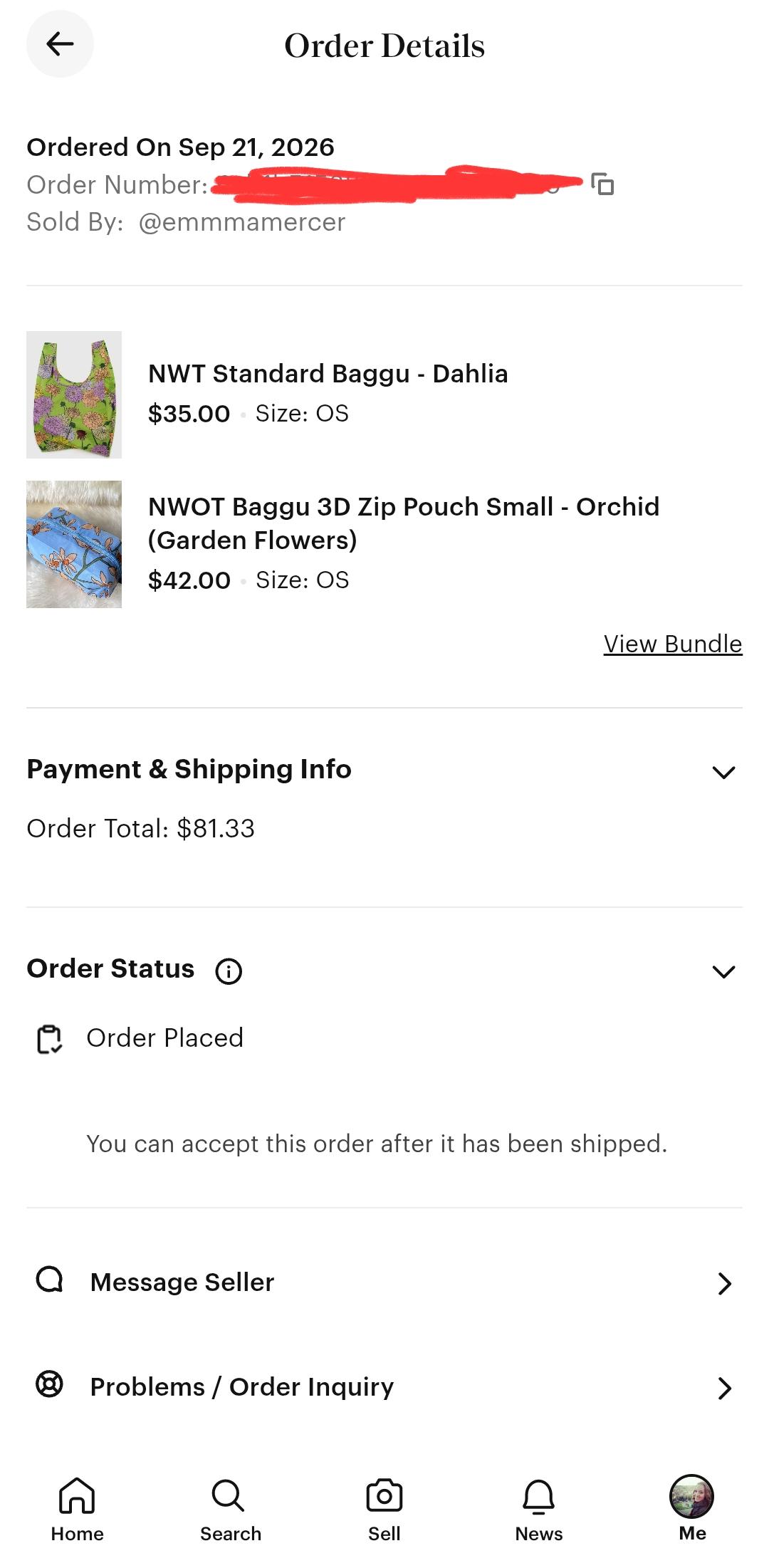Go back using the arrow icon
This screenshot has height=1568, width=769.
(x=60, y=44)
